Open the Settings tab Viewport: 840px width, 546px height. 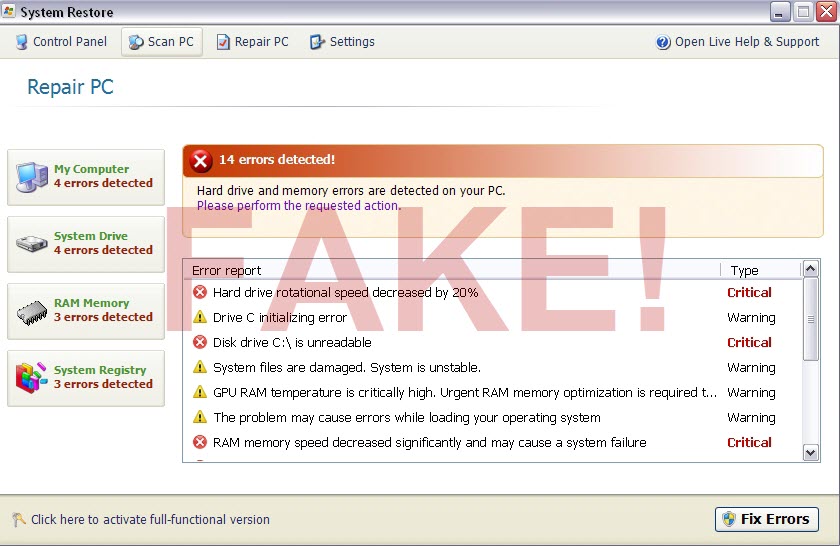(342, 42)
